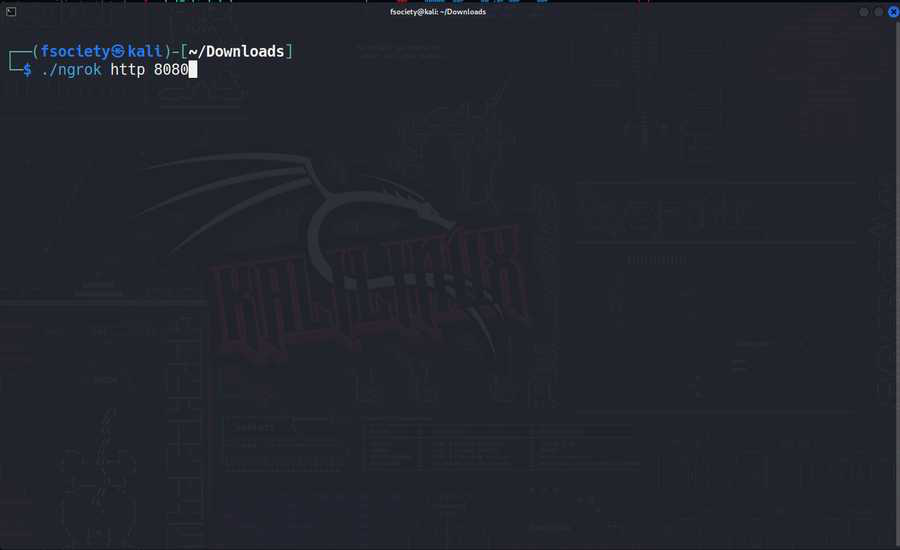Click the block cursor after 8080
The image size is (900, 550).
click(x=193, y=69)
